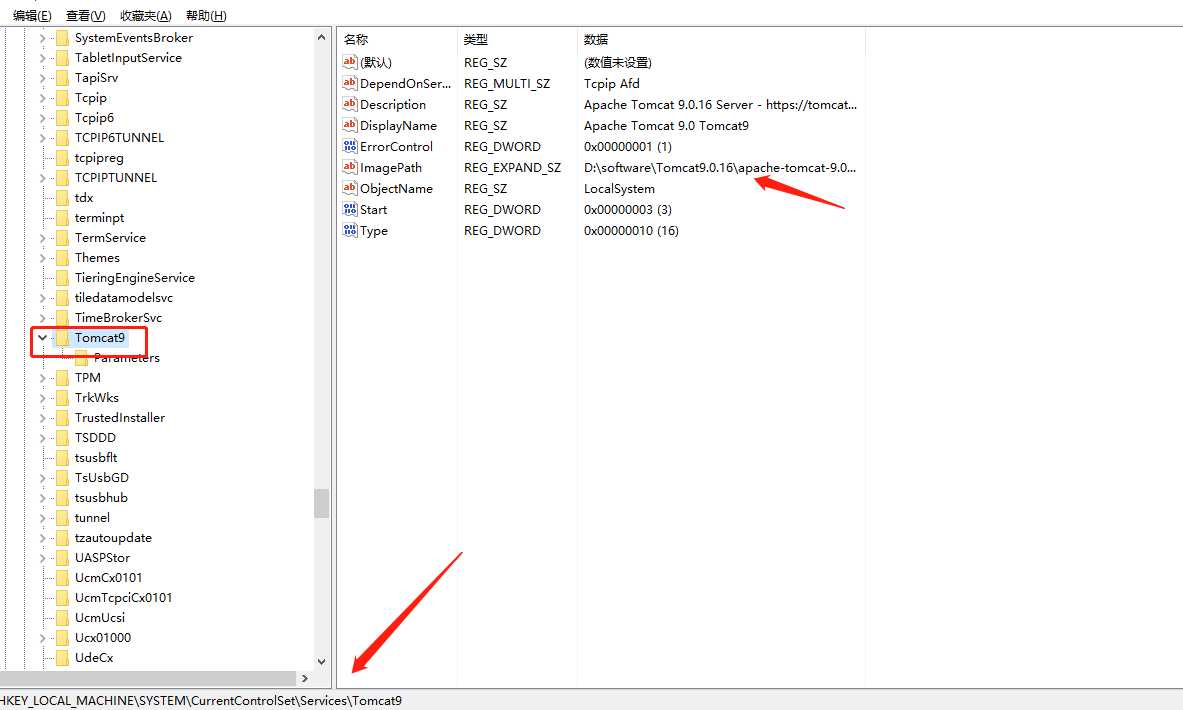Click the string icon beside the (默认) value
The width and height of the screenshot is (1183, 710).
tap(350, 62)
